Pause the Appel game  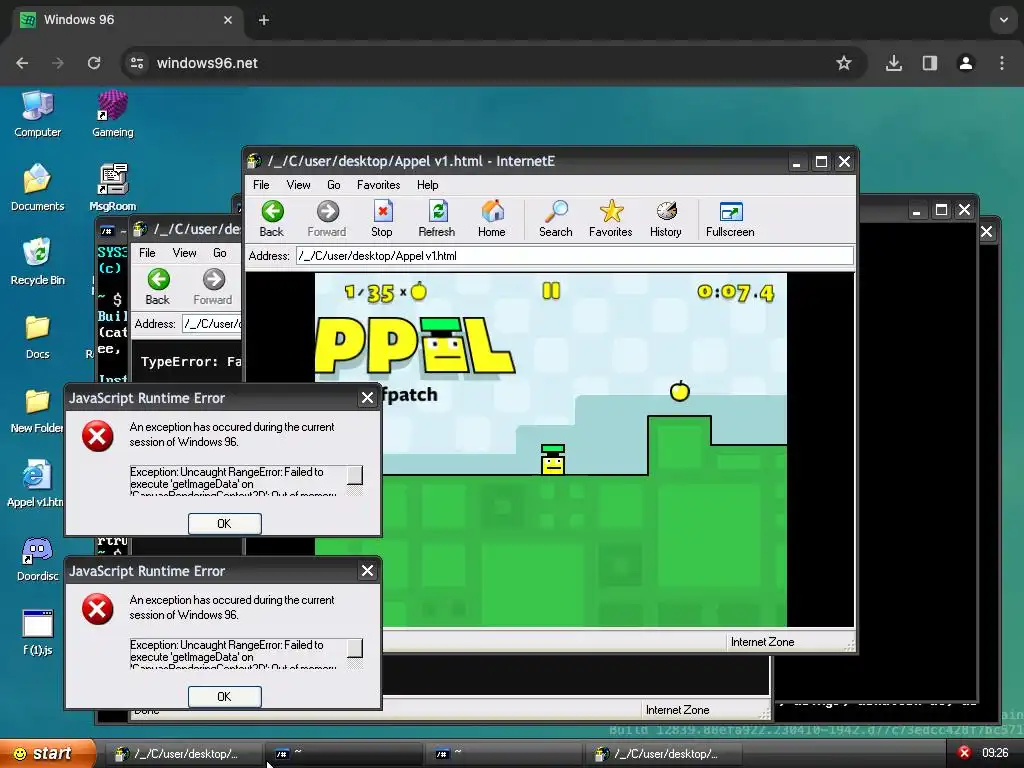pyautogui.click(x=551, y=291)
